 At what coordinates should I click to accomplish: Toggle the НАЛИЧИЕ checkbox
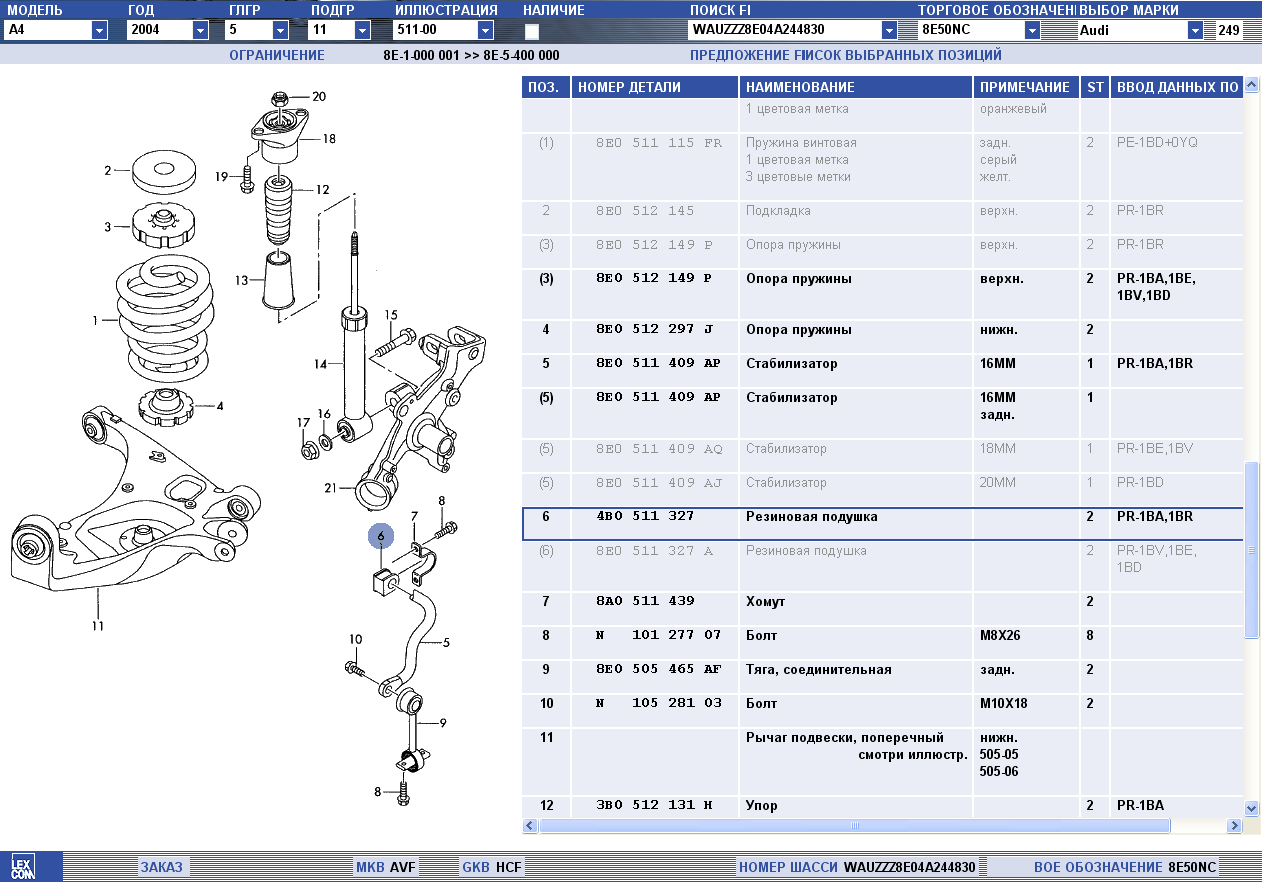point(532,31)
